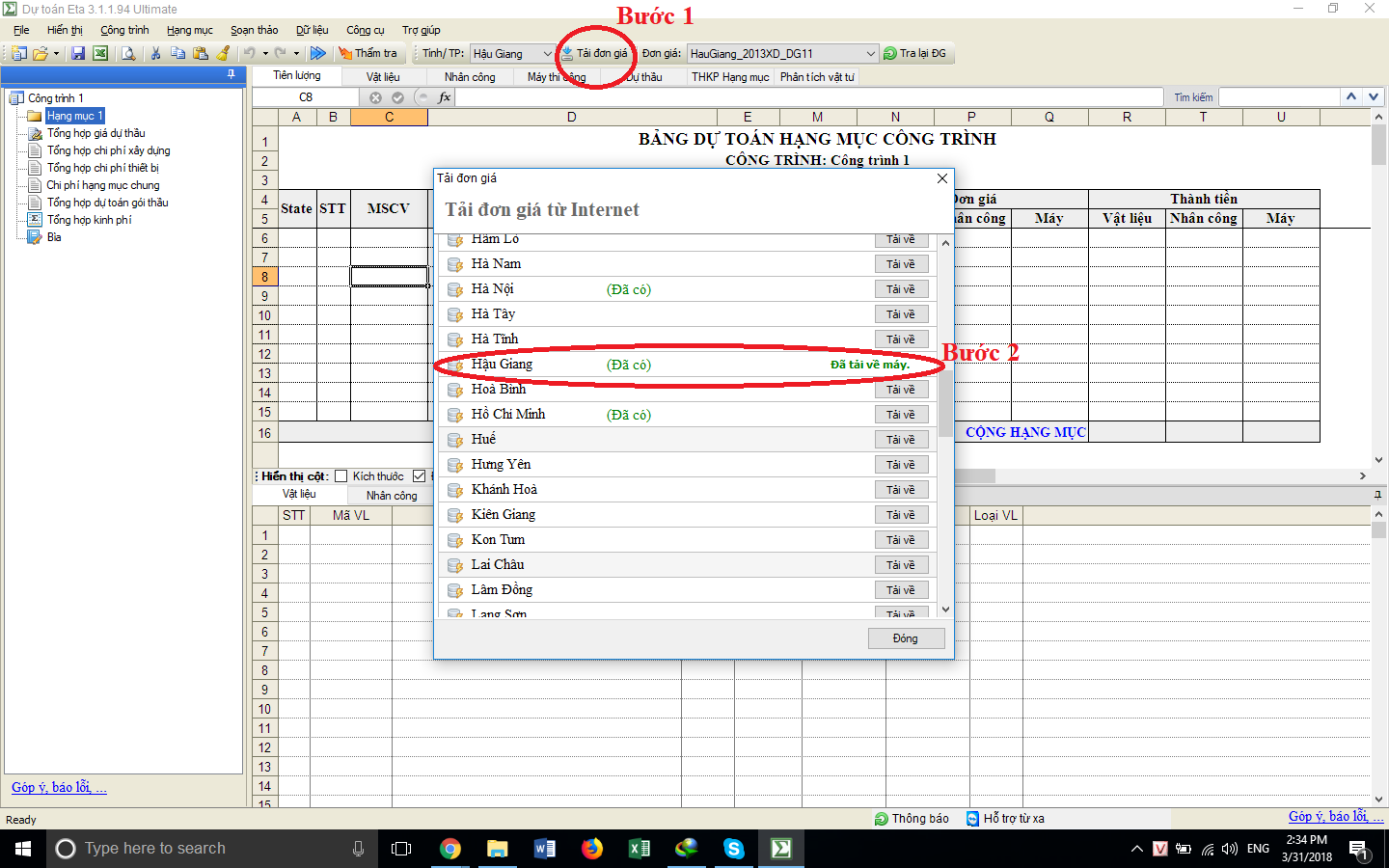
Task: Click Tải về button for Hà Nam
Action: 901,264
